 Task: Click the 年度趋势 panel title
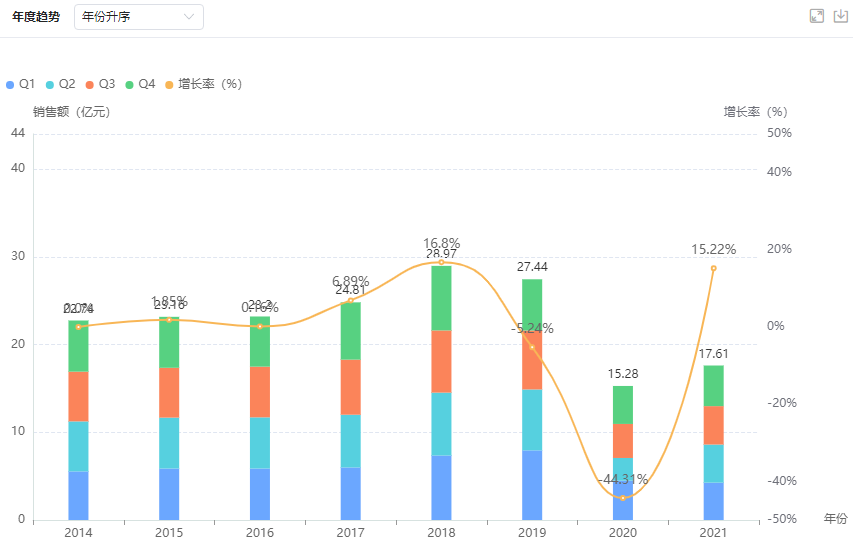coord(36,17)
